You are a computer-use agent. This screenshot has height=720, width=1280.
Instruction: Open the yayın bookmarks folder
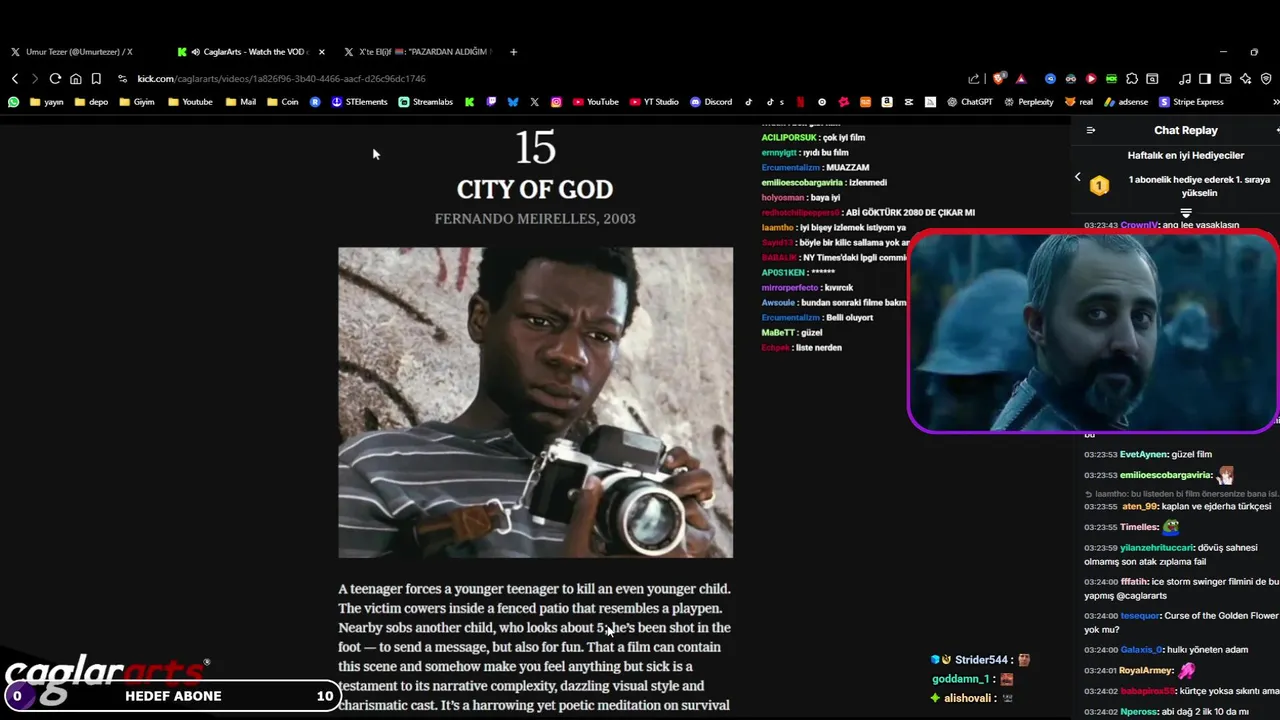47,102
